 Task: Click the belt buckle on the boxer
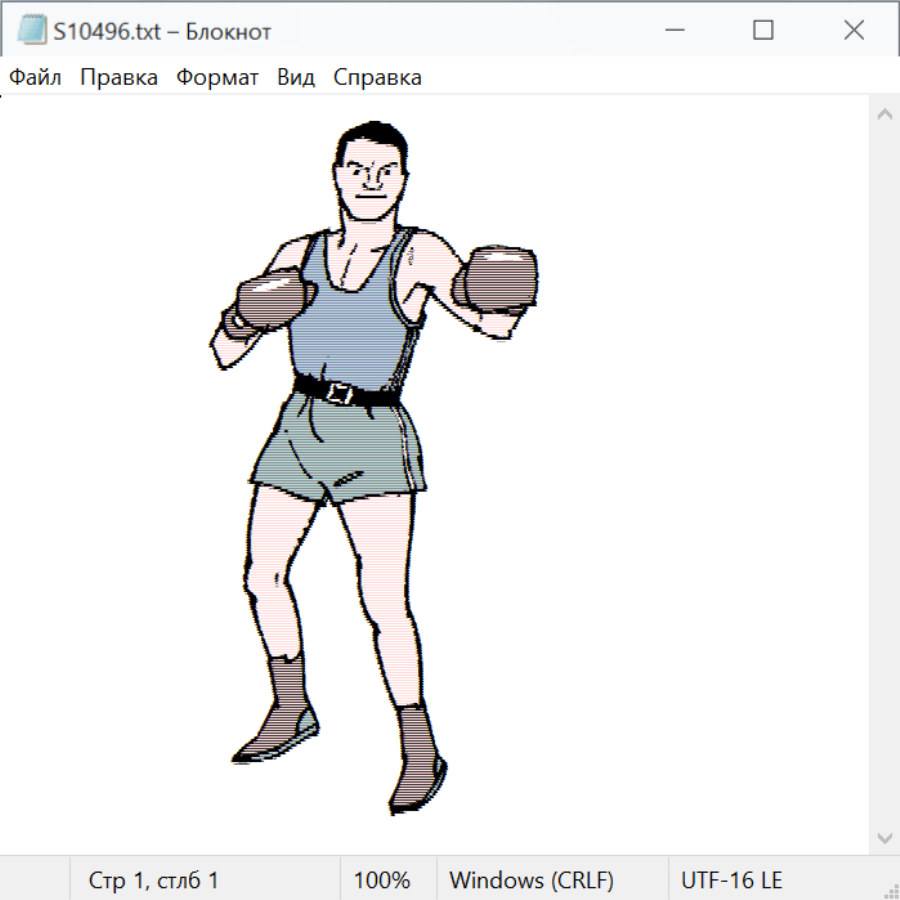tap(340, 393)
